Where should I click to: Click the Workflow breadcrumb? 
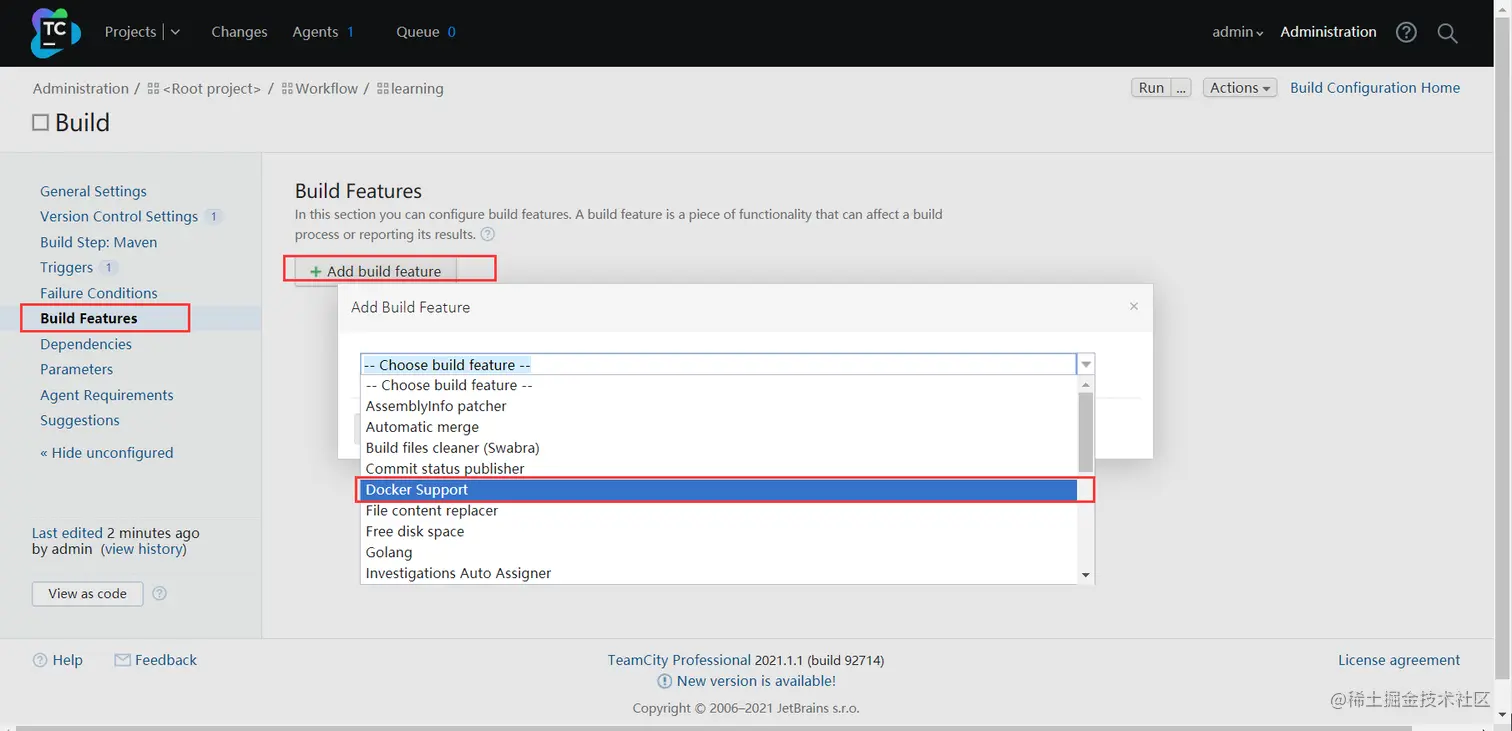coord(327,89)
